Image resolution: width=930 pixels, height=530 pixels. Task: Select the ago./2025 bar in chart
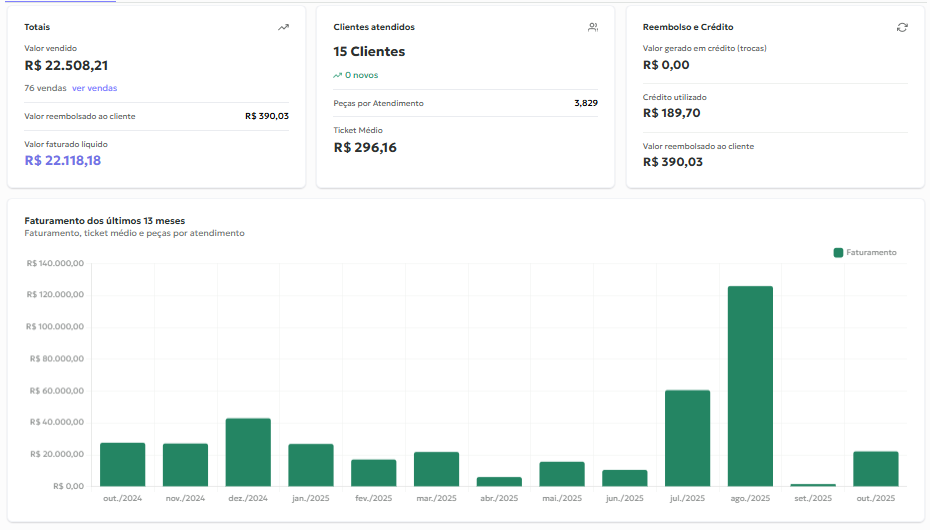(750, 386)
